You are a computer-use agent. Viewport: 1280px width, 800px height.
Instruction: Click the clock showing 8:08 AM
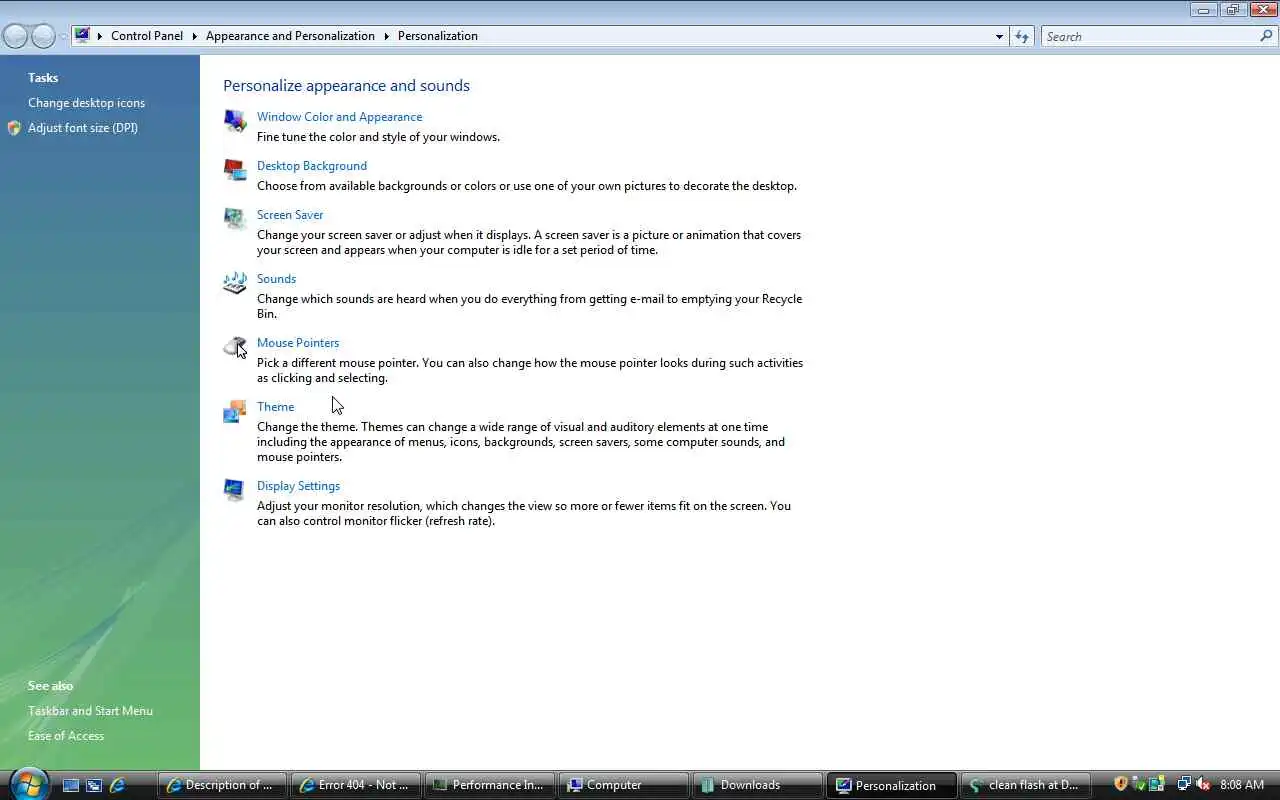[x=1242, y=785]
